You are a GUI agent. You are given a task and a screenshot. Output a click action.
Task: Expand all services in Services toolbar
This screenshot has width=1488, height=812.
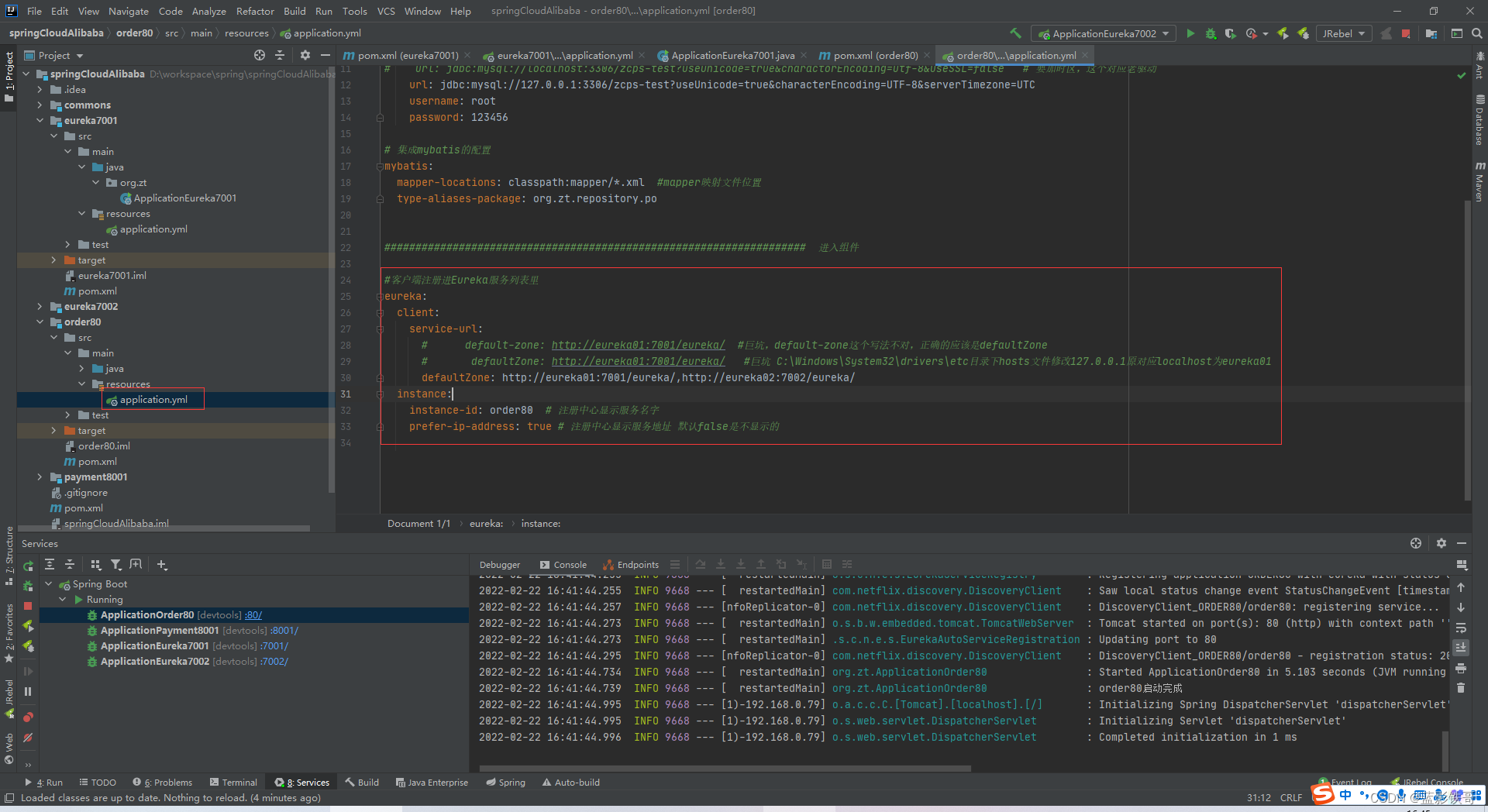(x=50, y=564)
